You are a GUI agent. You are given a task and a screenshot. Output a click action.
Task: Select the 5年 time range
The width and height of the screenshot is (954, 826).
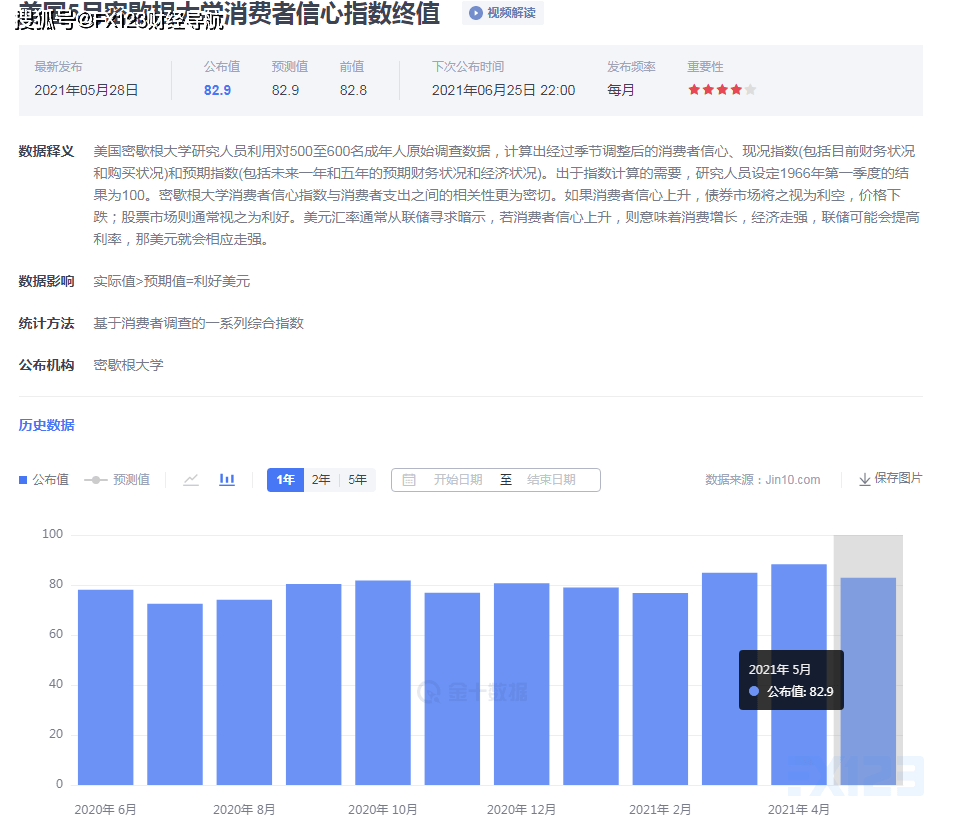tap(357, 480)
